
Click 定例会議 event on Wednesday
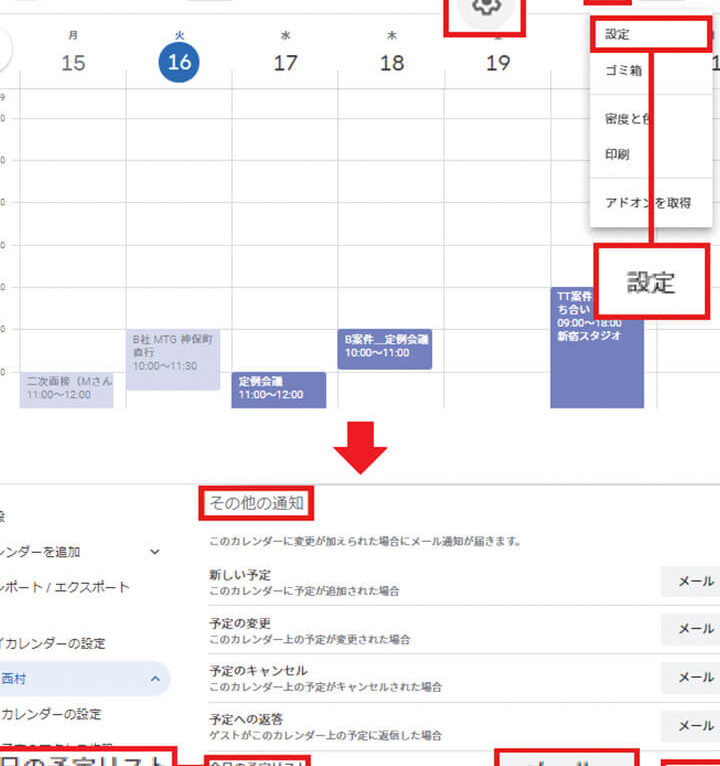(279, 389)
